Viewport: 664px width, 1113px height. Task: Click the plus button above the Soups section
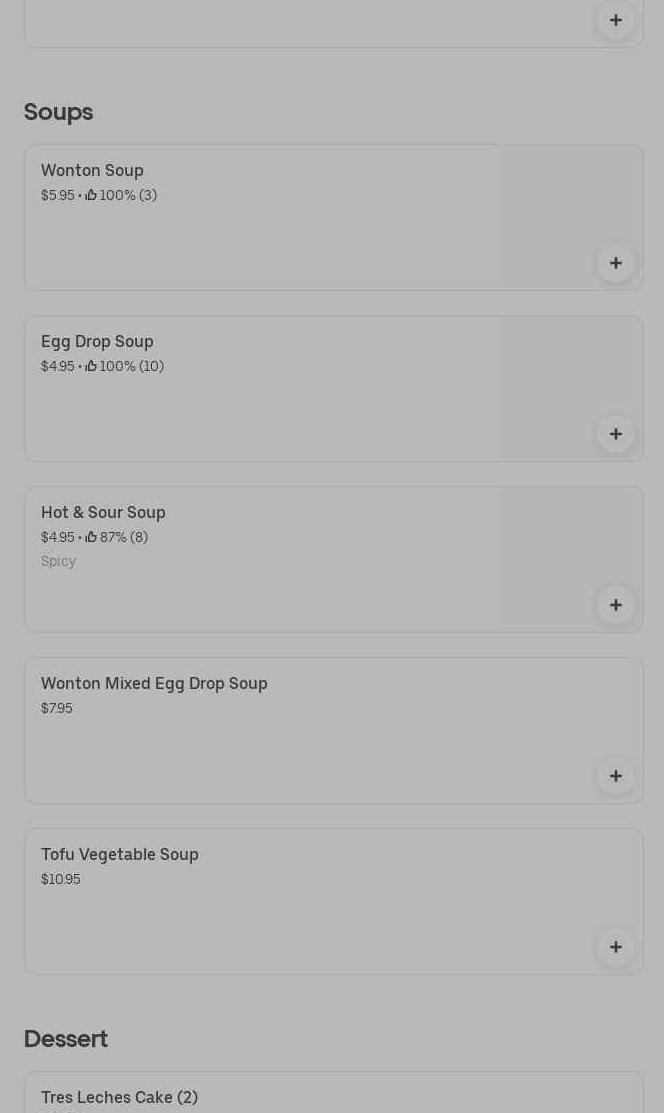(x=615, y=20)
